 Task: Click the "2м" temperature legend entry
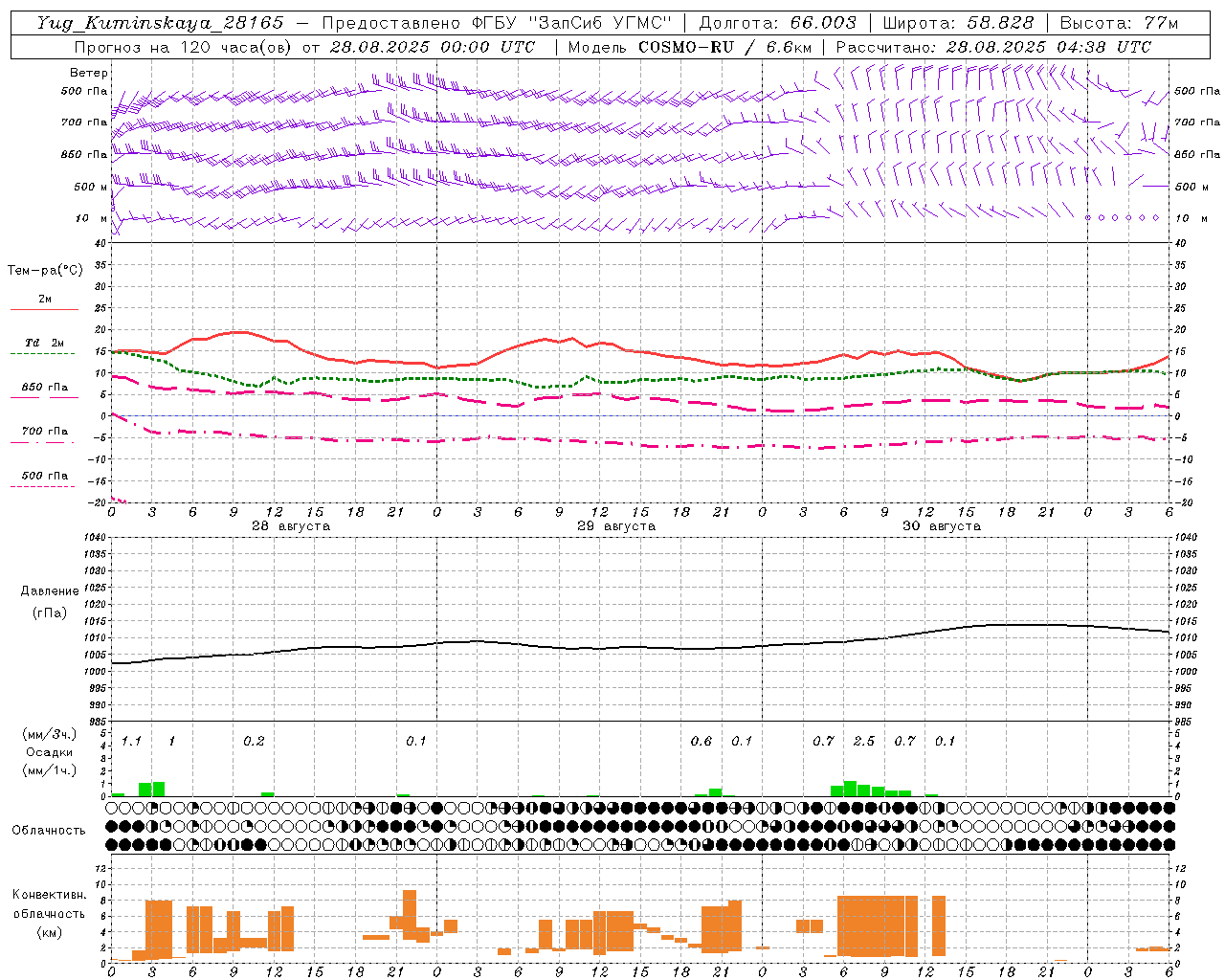coord(45,299)
